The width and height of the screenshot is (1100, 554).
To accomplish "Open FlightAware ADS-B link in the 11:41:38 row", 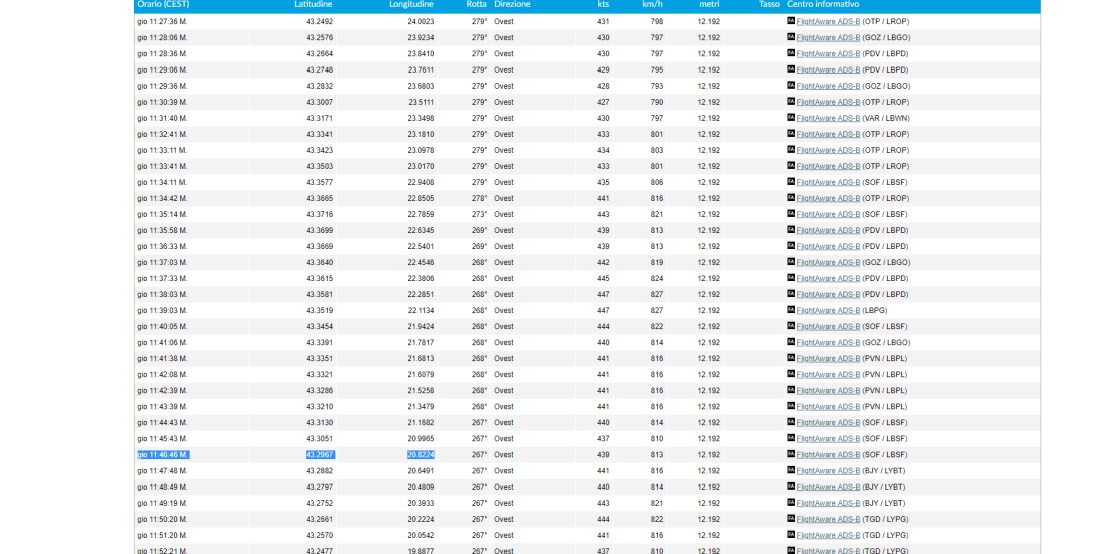I will click(828, 359).
